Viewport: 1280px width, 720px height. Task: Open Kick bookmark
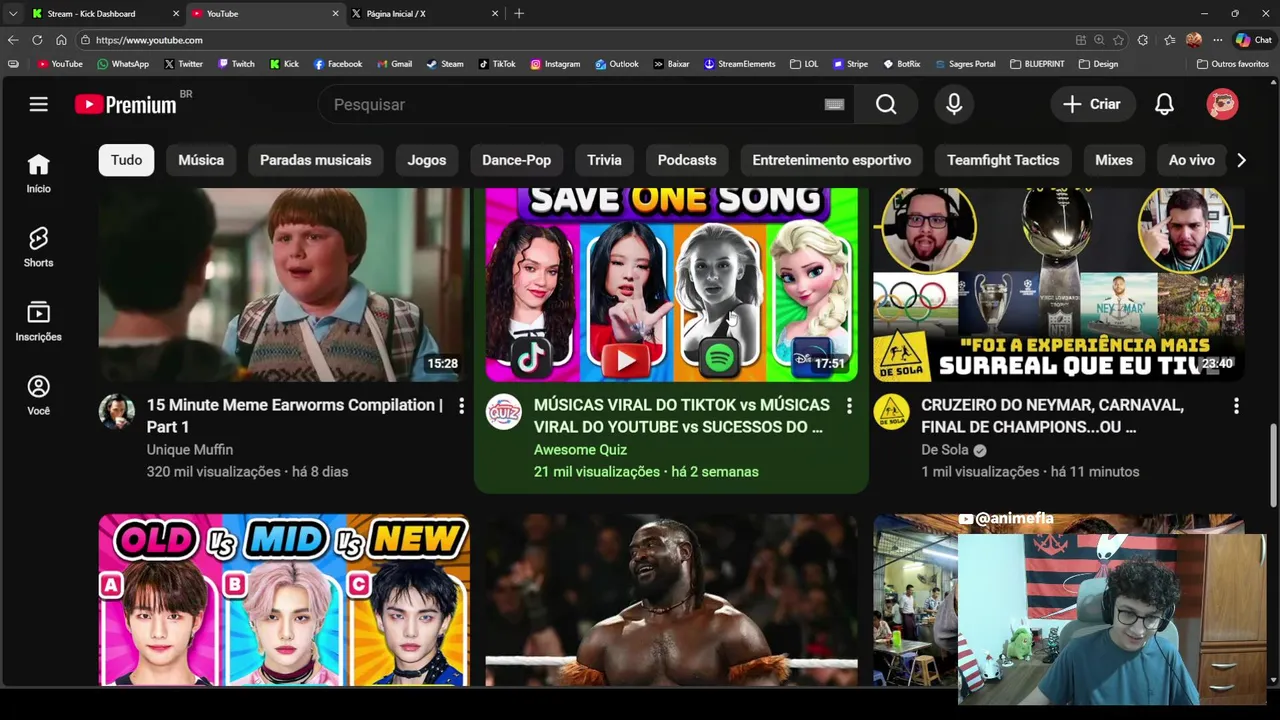tap(284, 64)
